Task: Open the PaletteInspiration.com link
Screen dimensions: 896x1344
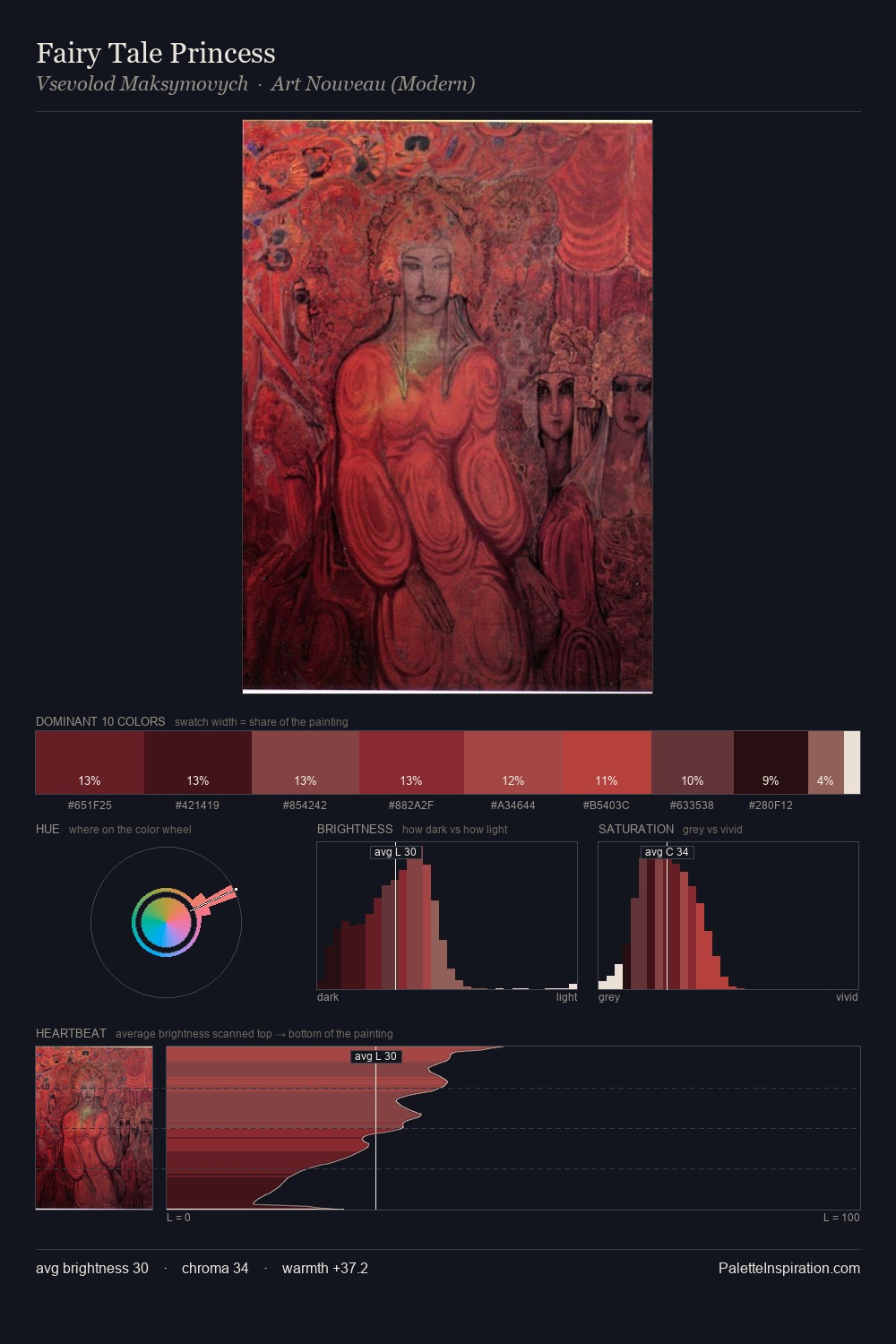Action: coord(789,1268)
